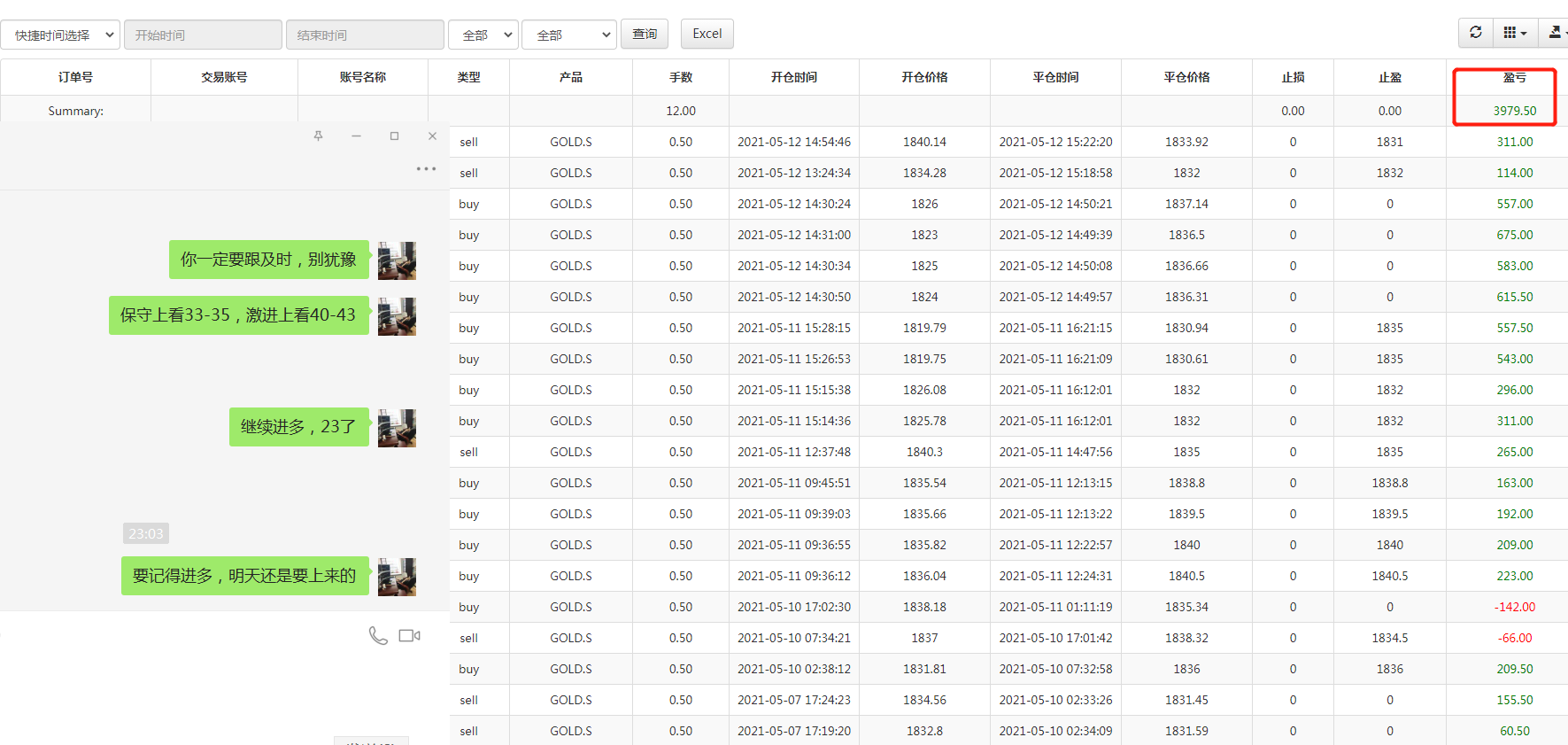Screen dimensions: 1568x745
Task: Sort by the 盈亏 column header
Action: (x=1514, y=77)
